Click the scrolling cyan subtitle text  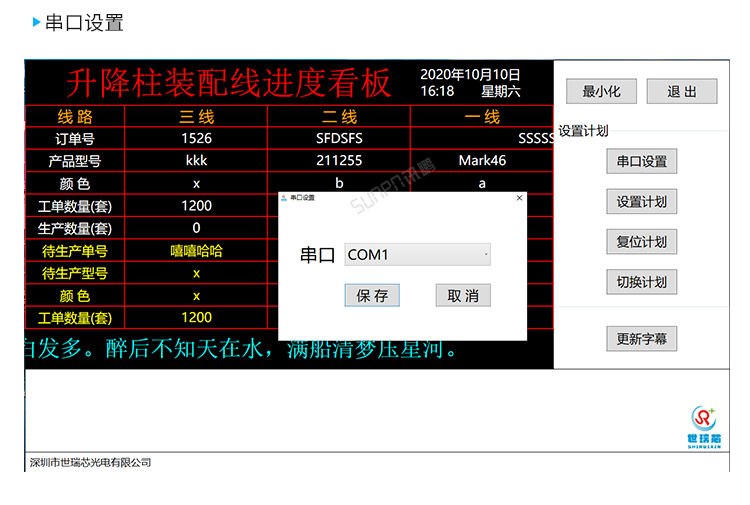coord(240,350)
